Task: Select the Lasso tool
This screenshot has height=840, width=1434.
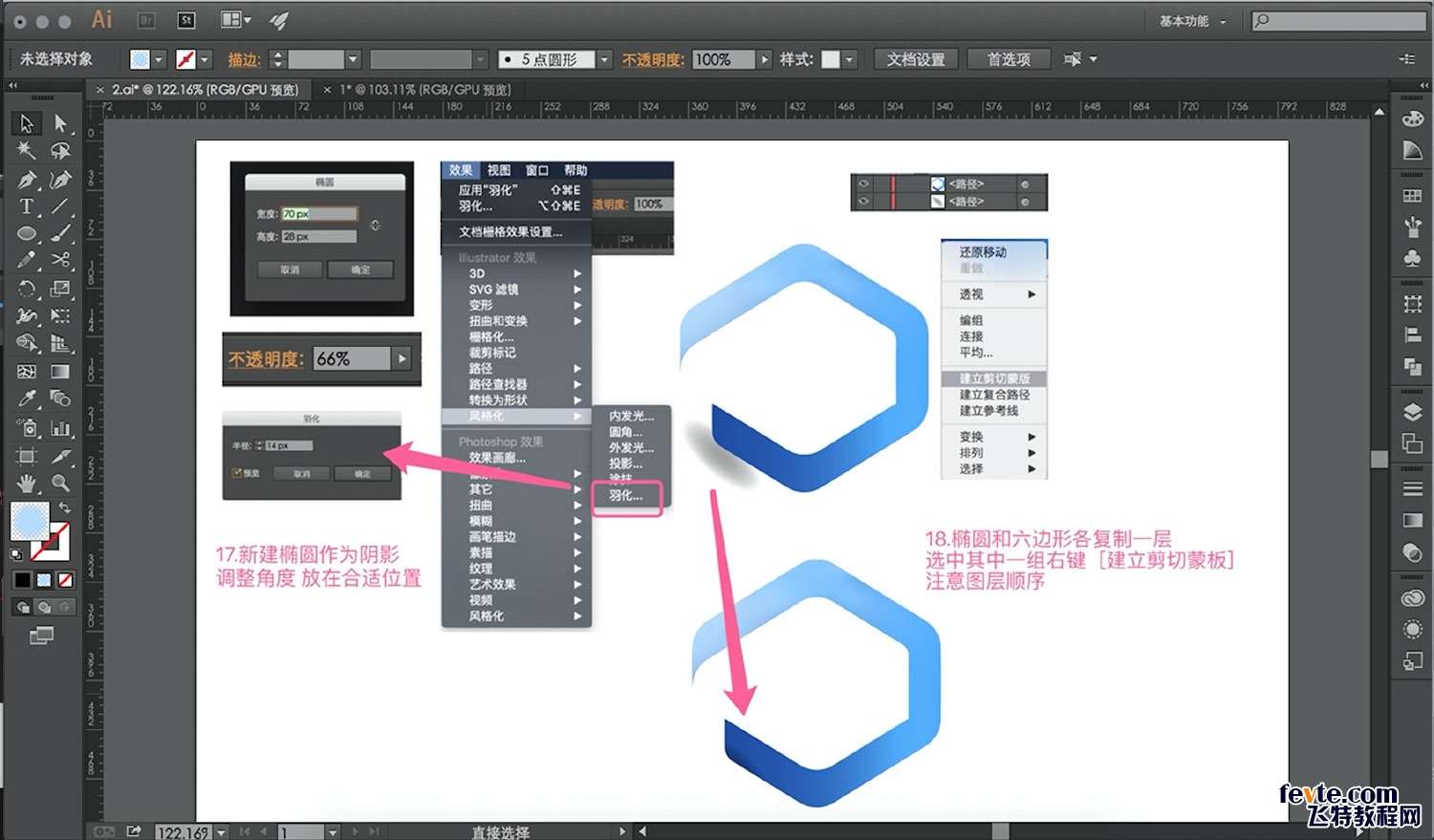Action: click(x=60, y=151)
